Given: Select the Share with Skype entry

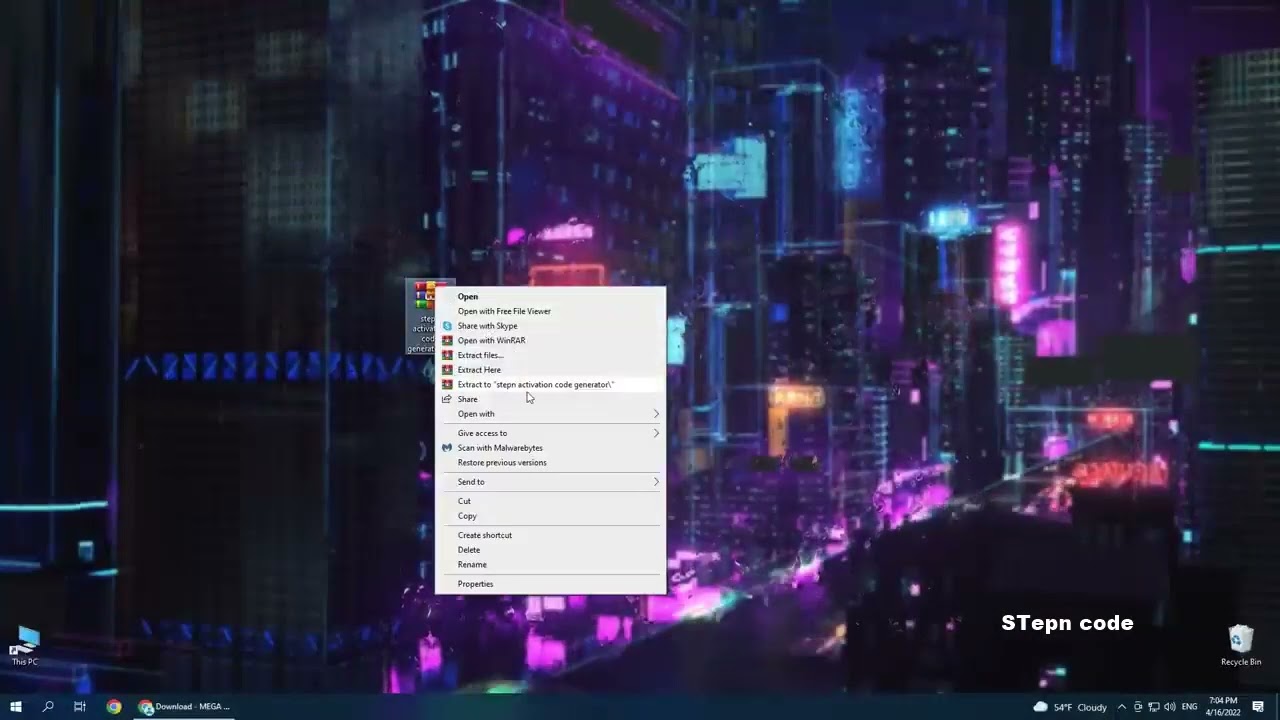Looking at the screenshot, I should coord(550,326).
